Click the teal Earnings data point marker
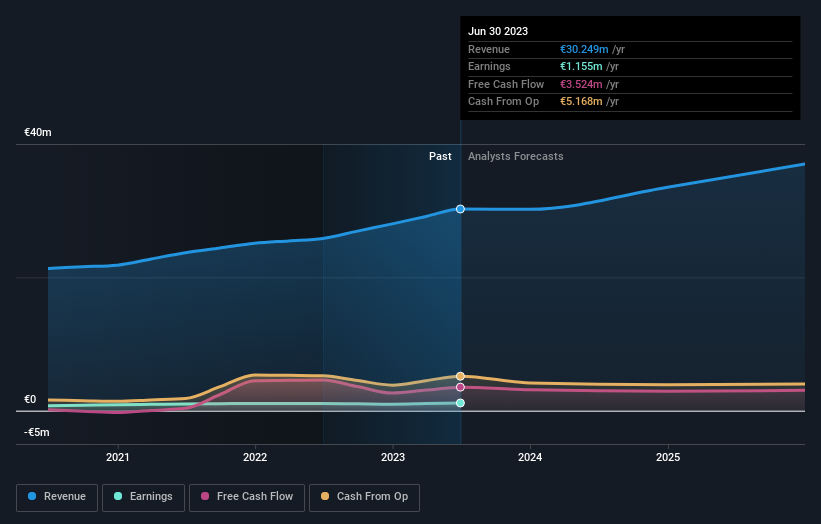The image size is (821, 524). pos(460,403)
